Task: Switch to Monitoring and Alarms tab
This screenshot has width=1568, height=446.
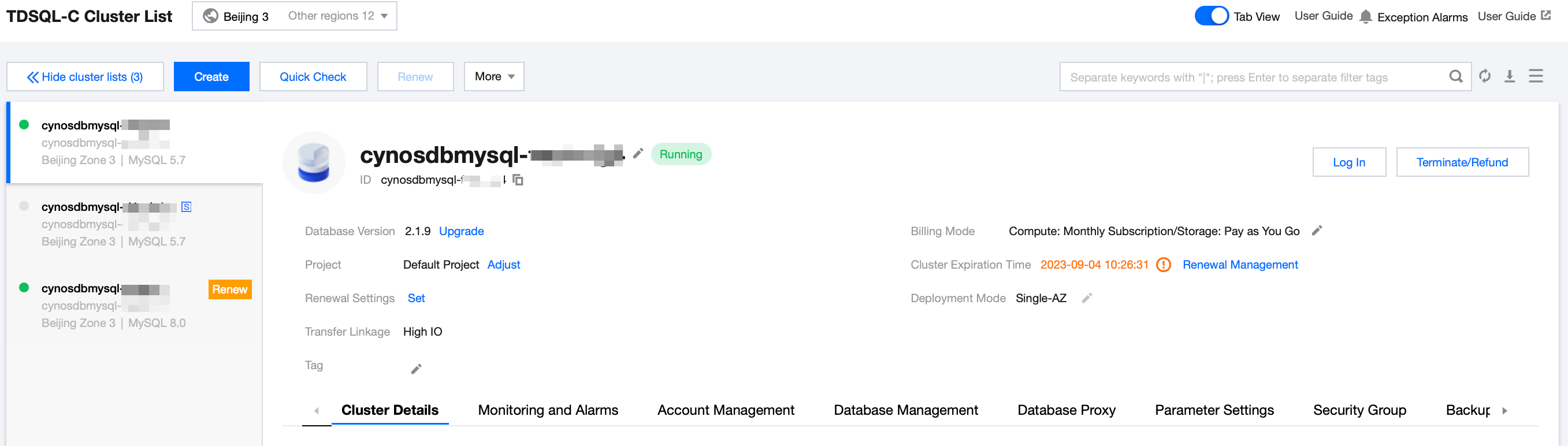Action: (548, 410)
